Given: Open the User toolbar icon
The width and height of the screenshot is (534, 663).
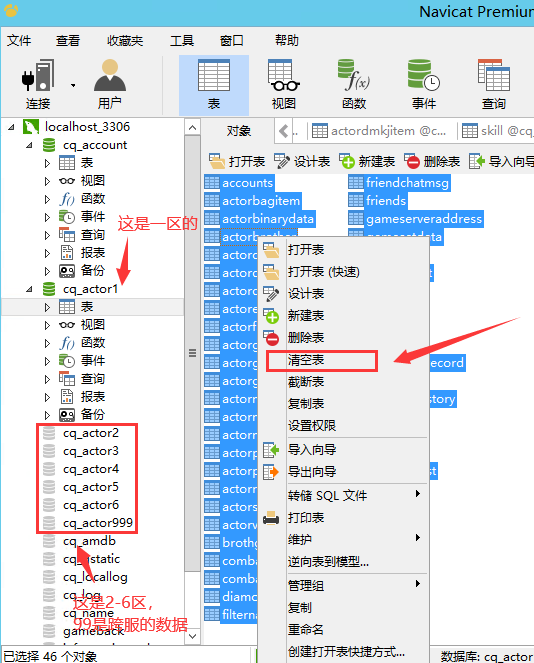Looking at the screenshot, I should pyautogui.click(x=110, y=85).
